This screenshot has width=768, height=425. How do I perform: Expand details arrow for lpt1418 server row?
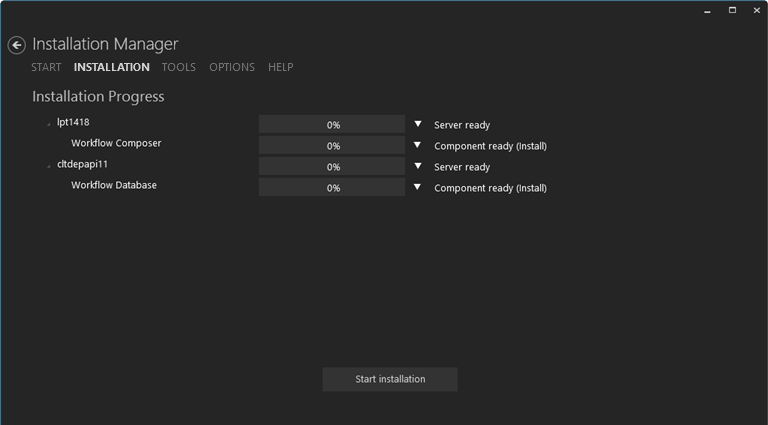(418, 125)
